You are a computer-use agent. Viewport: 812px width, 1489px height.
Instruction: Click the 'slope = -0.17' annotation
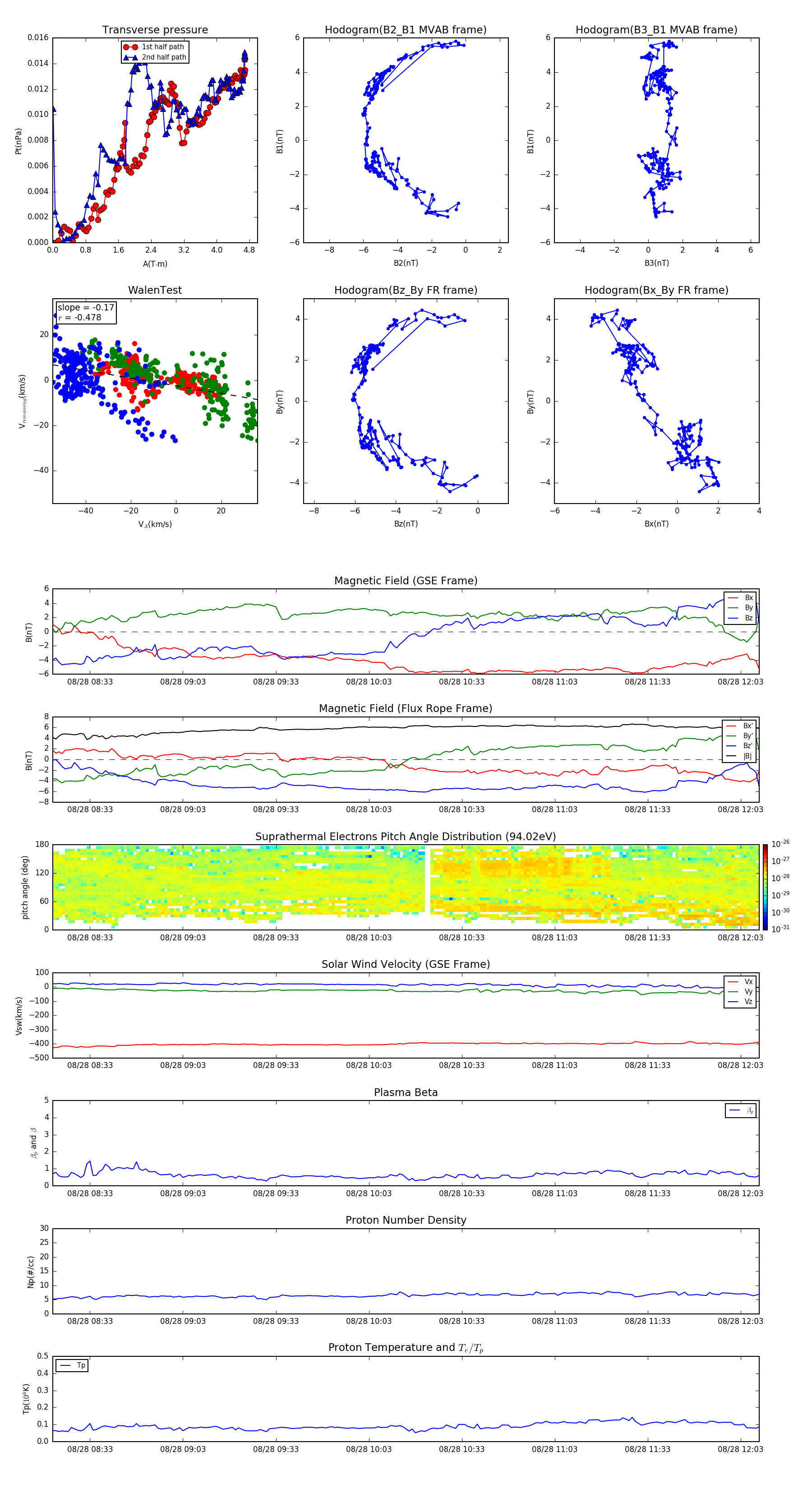pos(86,308)
